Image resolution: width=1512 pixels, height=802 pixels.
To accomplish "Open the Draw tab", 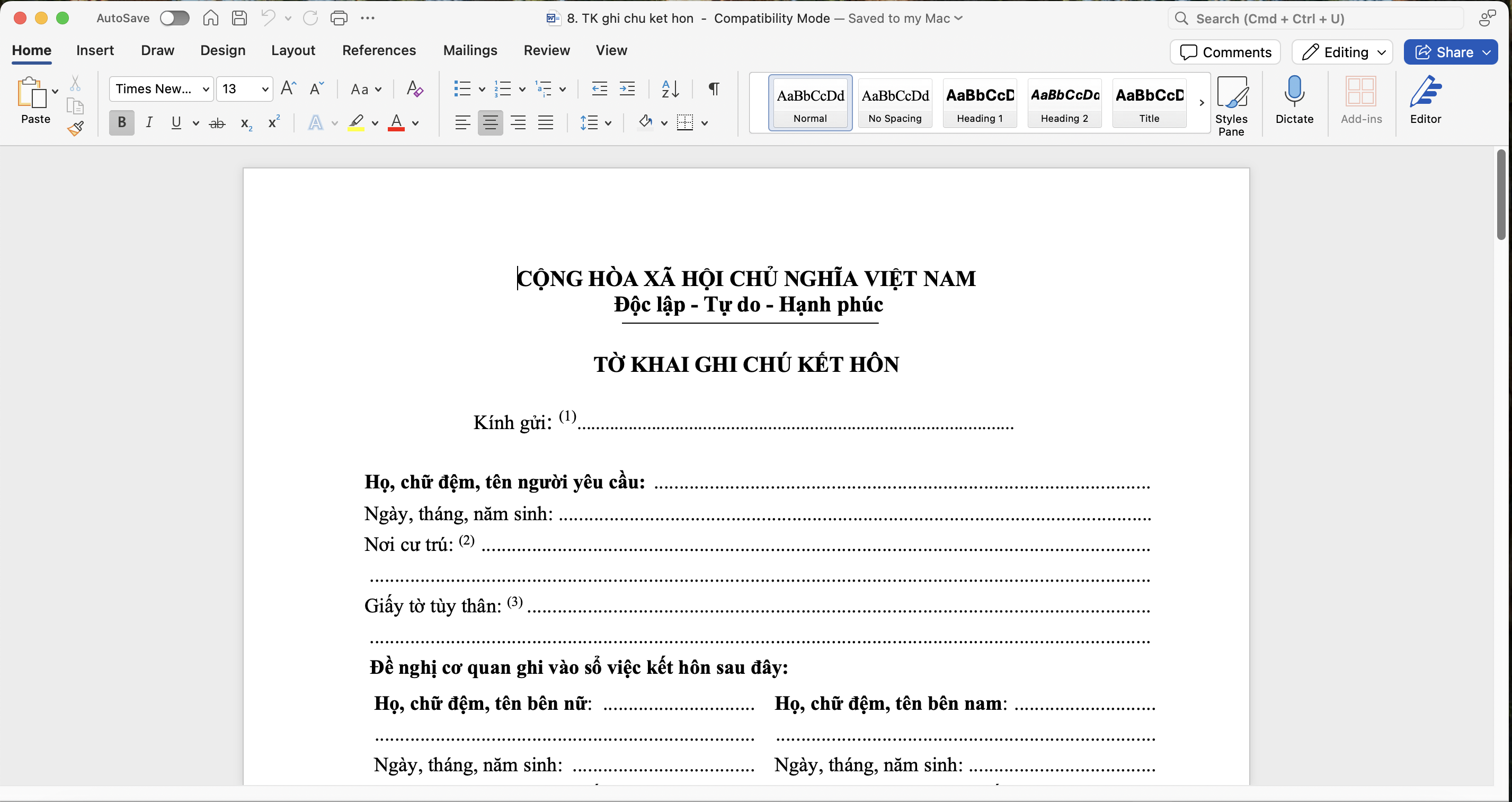I will [157, 50].
